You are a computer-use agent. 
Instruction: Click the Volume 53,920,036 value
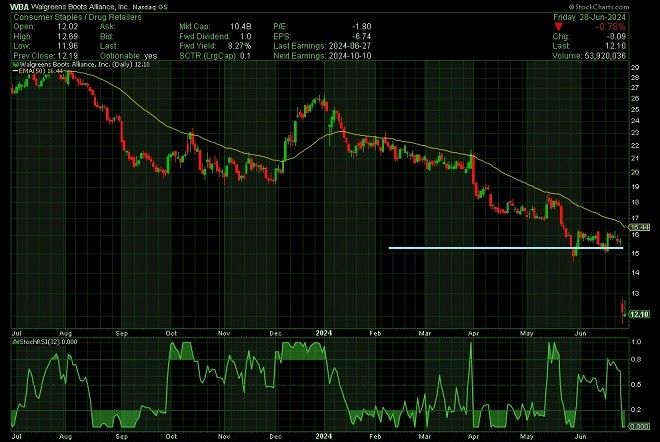pyautogui.click(x=605, y=56)
